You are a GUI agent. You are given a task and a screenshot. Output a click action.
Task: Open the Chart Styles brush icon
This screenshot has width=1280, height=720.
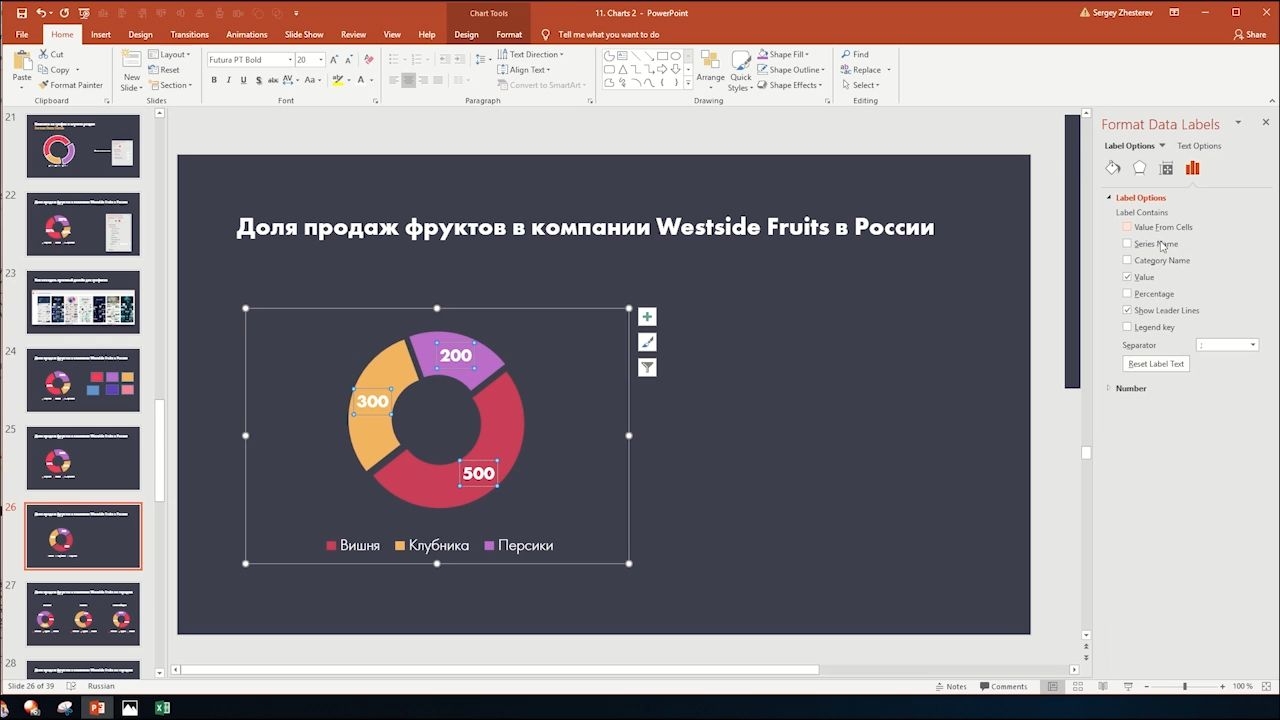click(647, 342)
